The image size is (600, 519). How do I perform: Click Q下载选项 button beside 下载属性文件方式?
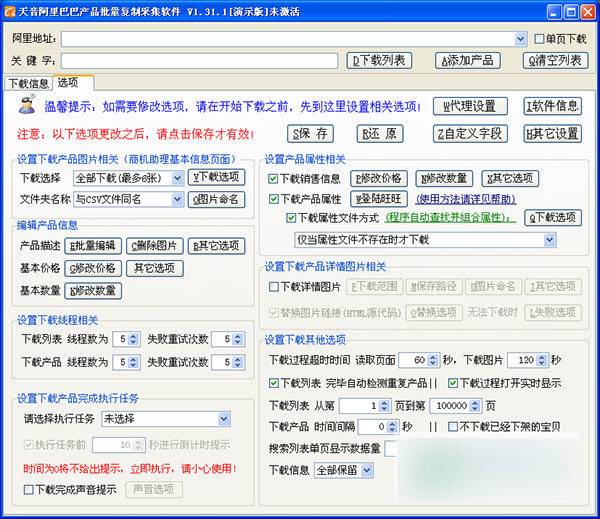coord(553,218)
